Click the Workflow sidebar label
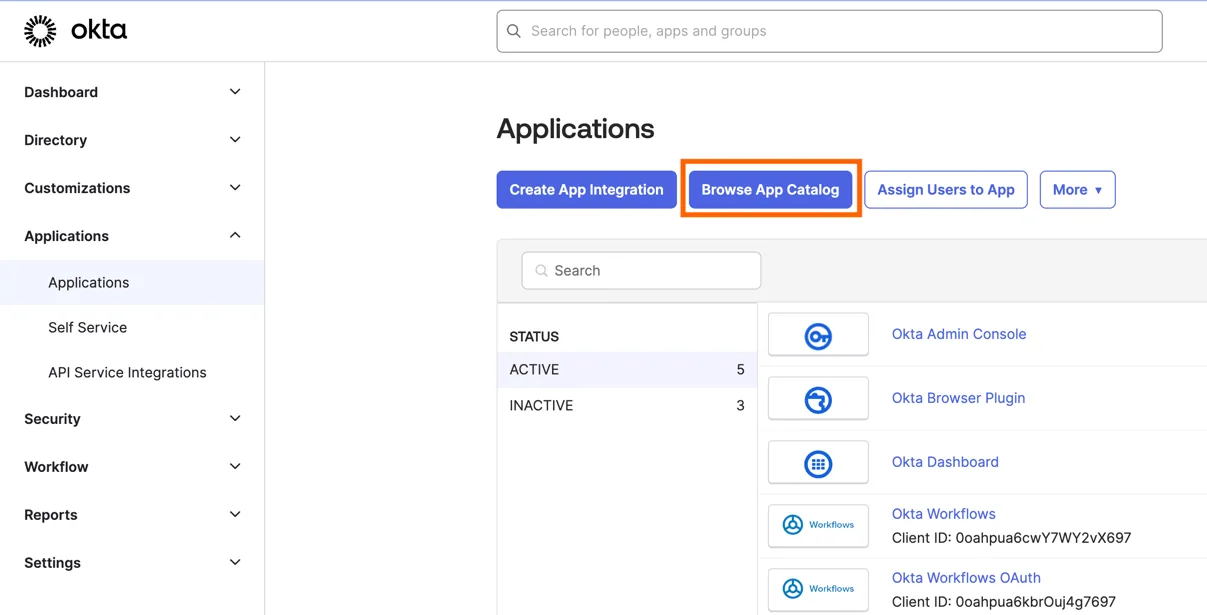The height and width of the screenshot is (615, 1207). coord(56,467)
